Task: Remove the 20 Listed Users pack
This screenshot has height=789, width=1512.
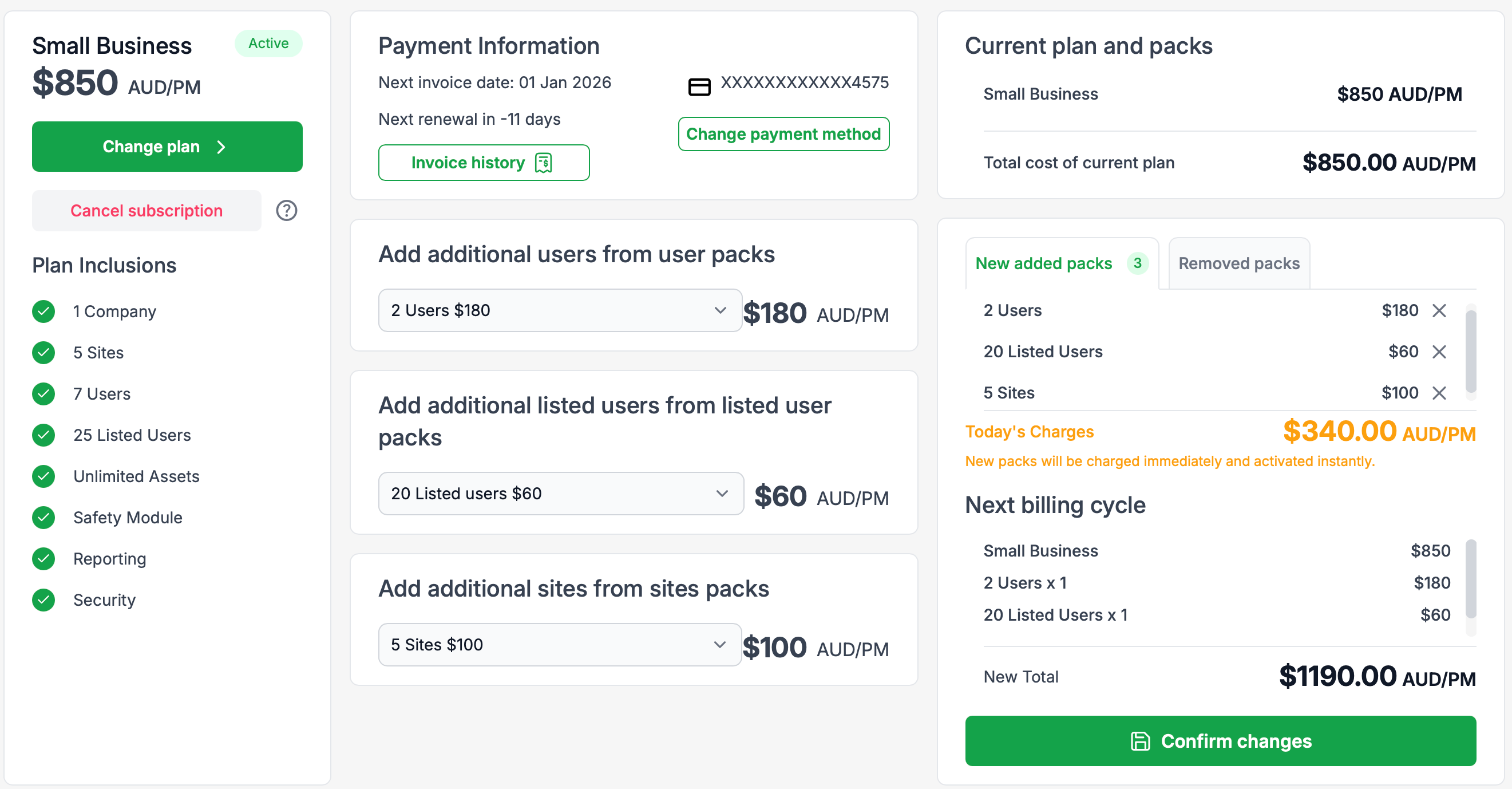Action: (x=1439, y=352)
